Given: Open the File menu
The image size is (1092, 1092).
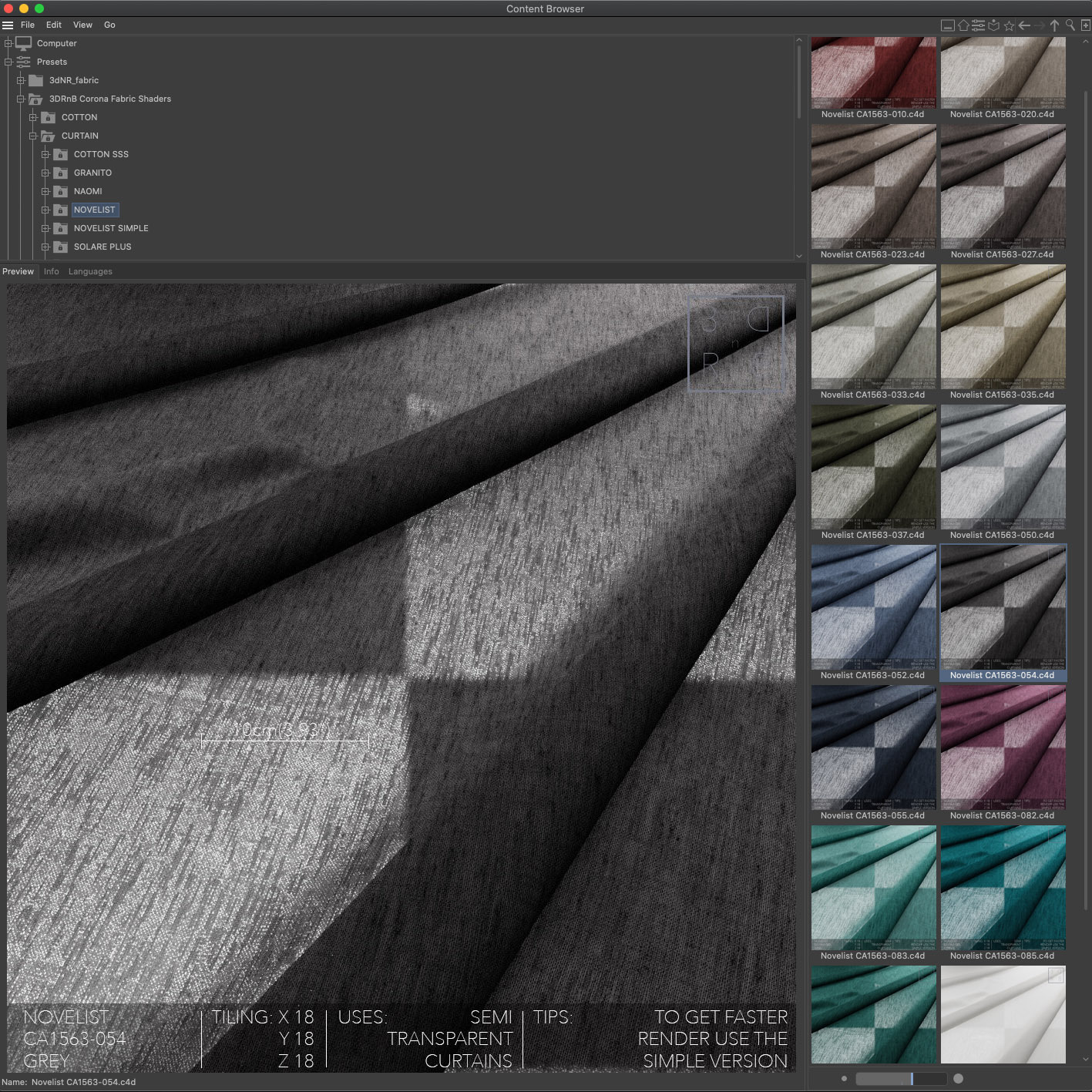Looking at the screenshot, I should [28, 25].
